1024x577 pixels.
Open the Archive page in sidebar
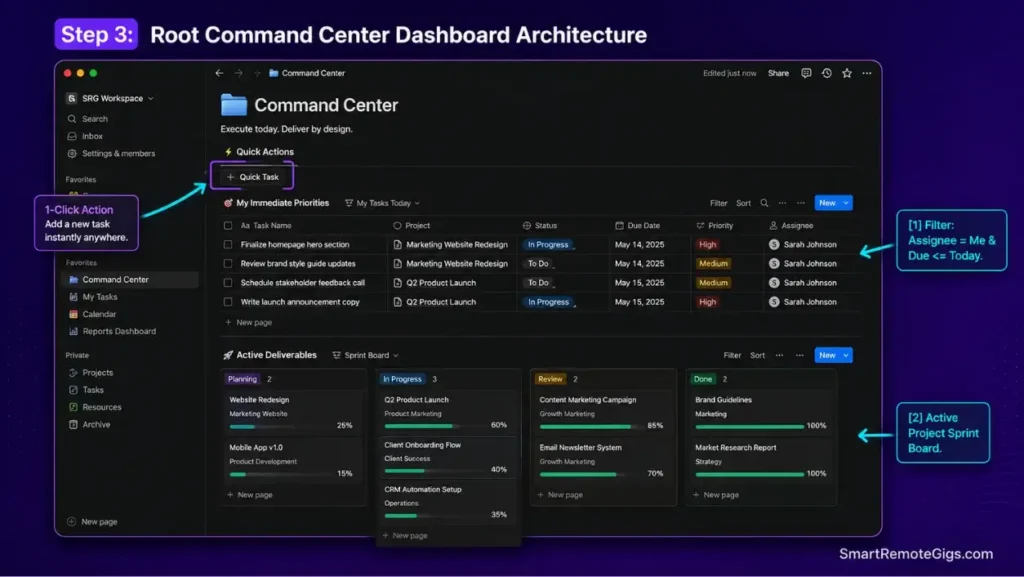click(96, 424)
